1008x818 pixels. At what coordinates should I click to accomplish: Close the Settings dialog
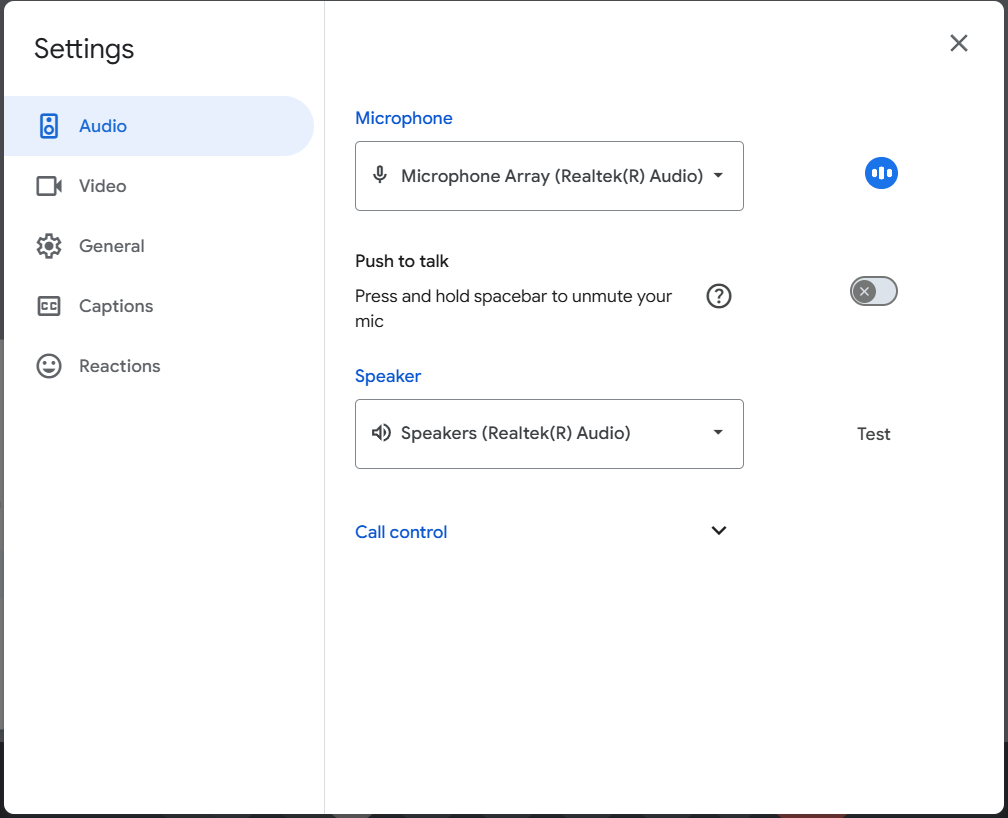(958, 43)
